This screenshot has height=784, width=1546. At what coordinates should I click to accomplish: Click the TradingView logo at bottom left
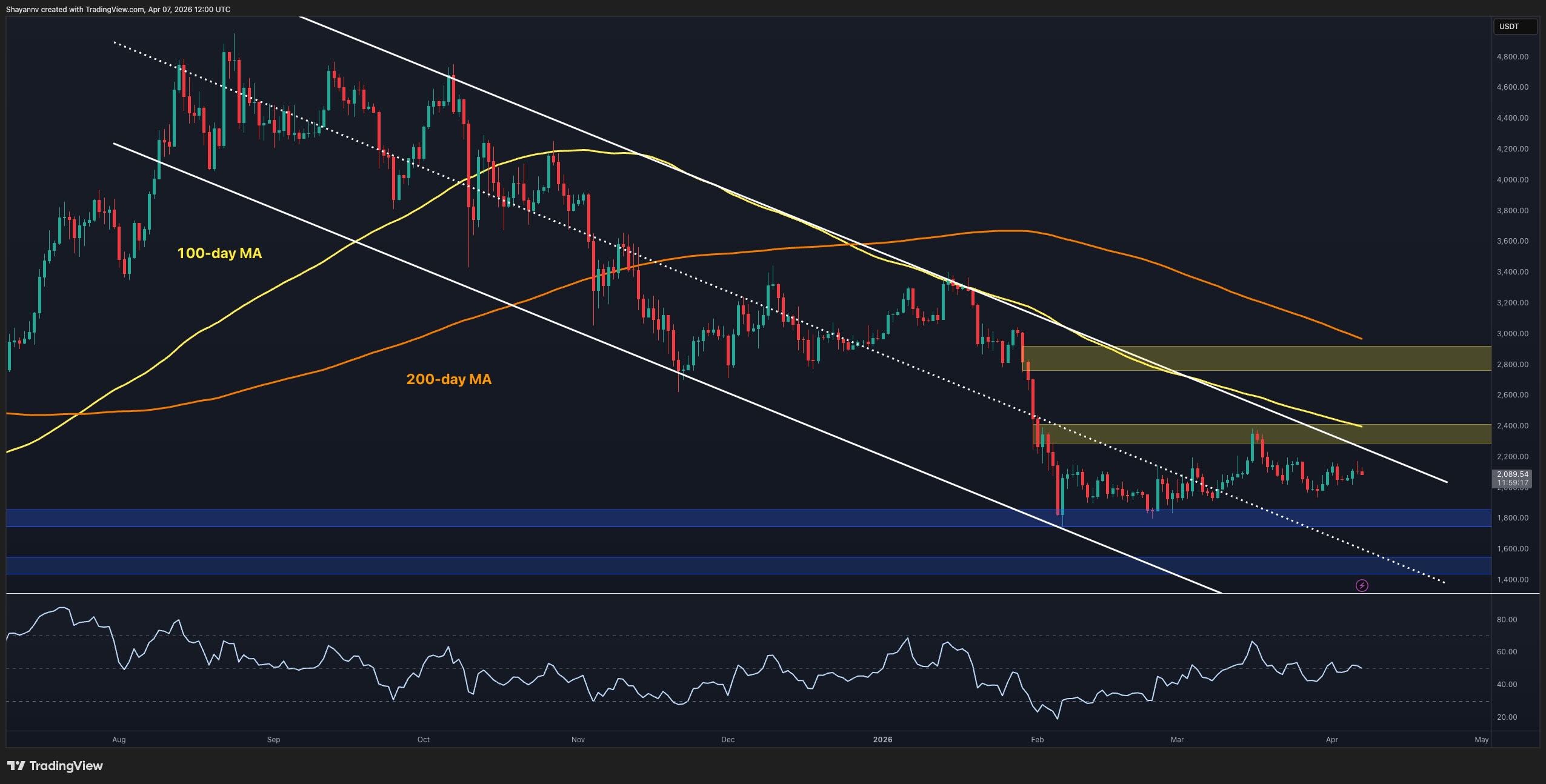click(x=55, y=765)
